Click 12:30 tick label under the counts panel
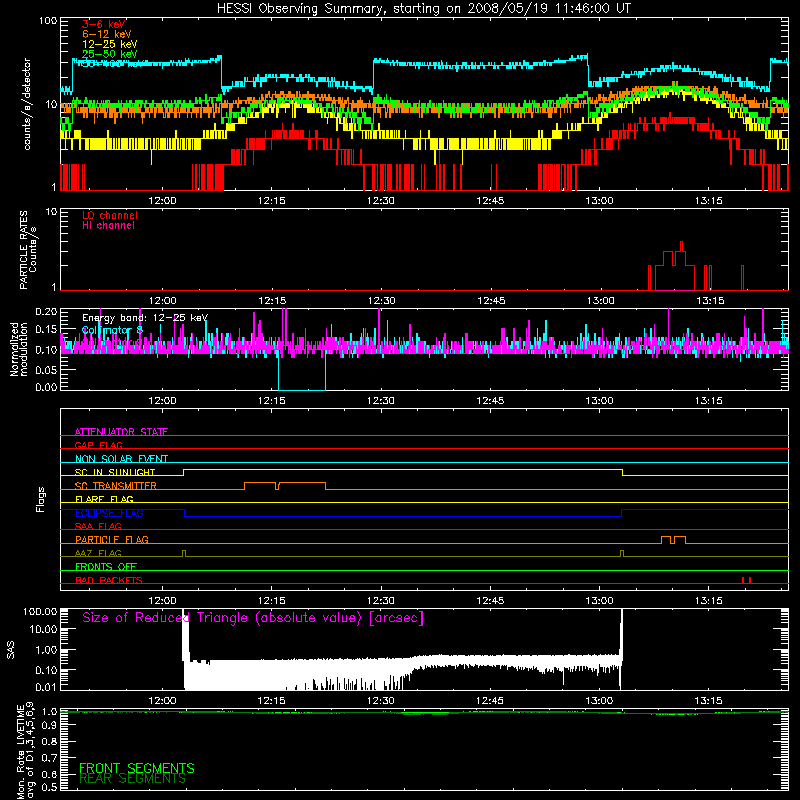 coord(381,201)
